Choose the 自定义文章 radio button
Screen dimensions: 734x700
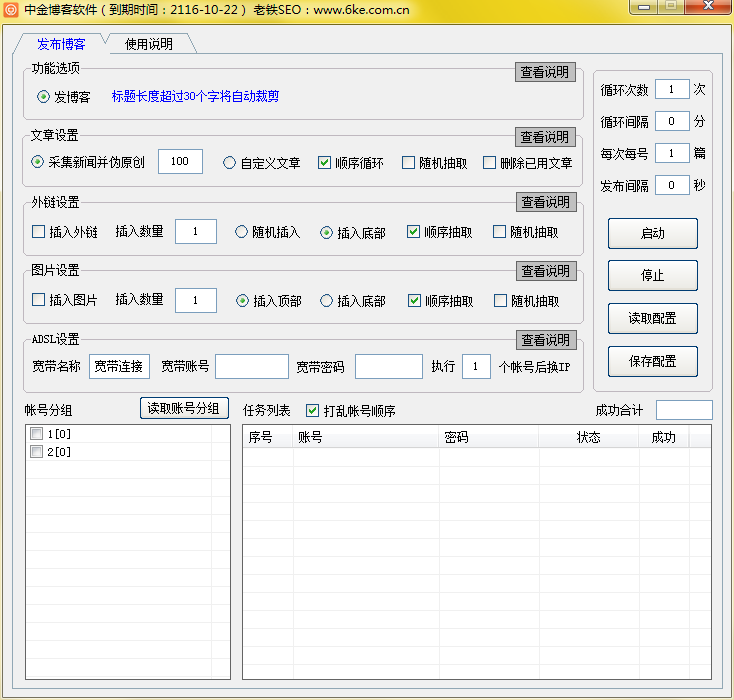coord(229,163)
